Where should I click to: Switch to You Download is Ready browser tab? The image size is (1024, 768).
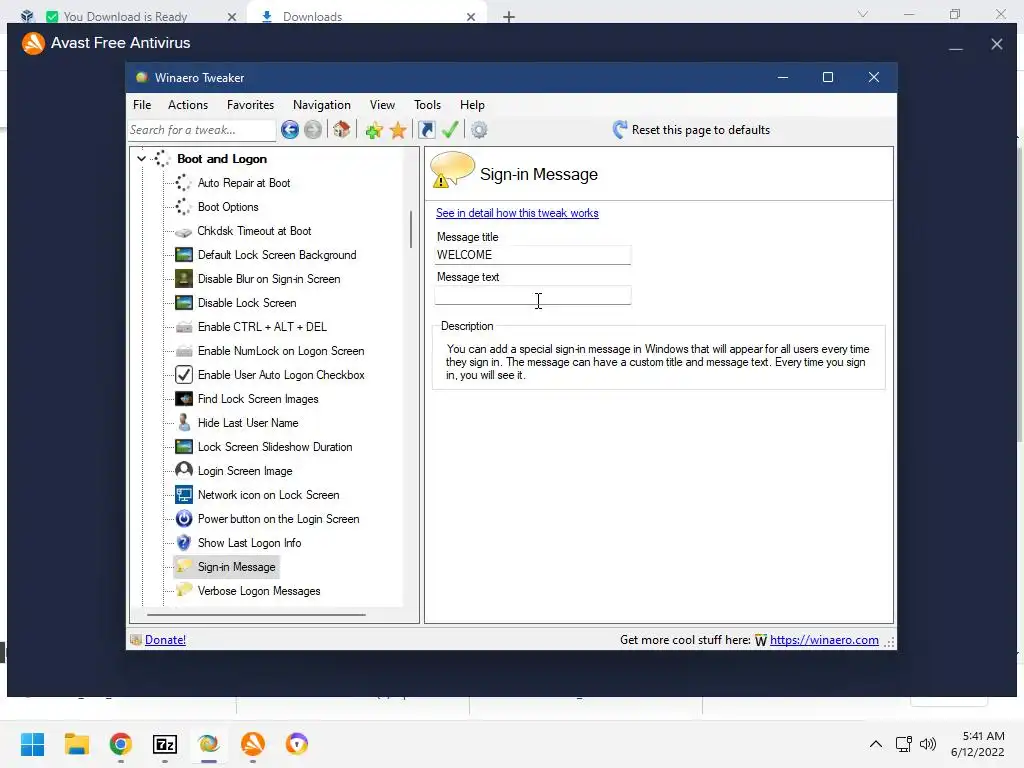tap(125, 16)
